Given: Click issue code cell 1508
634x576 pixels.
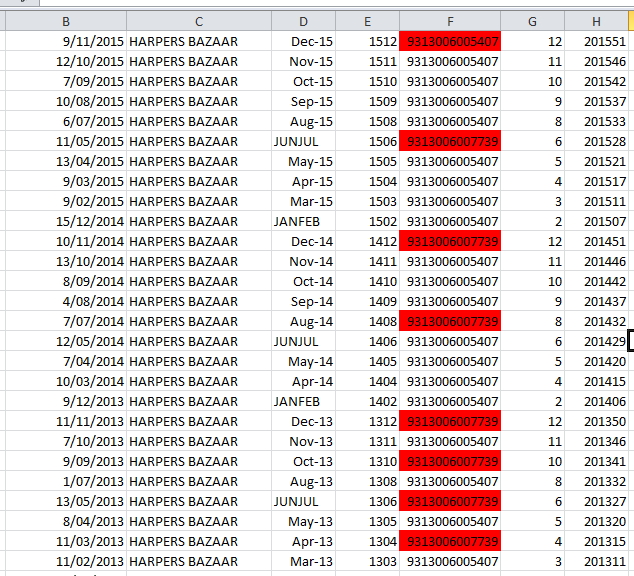Looking at the screenshot, I should (x=367, y=121).
